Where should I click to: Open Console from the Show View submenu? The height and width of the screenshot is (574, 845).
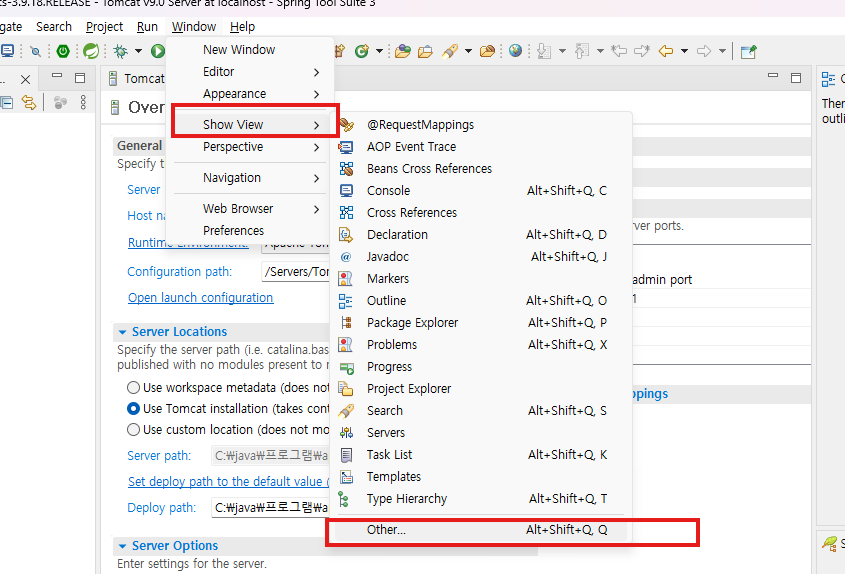[480, 191]
